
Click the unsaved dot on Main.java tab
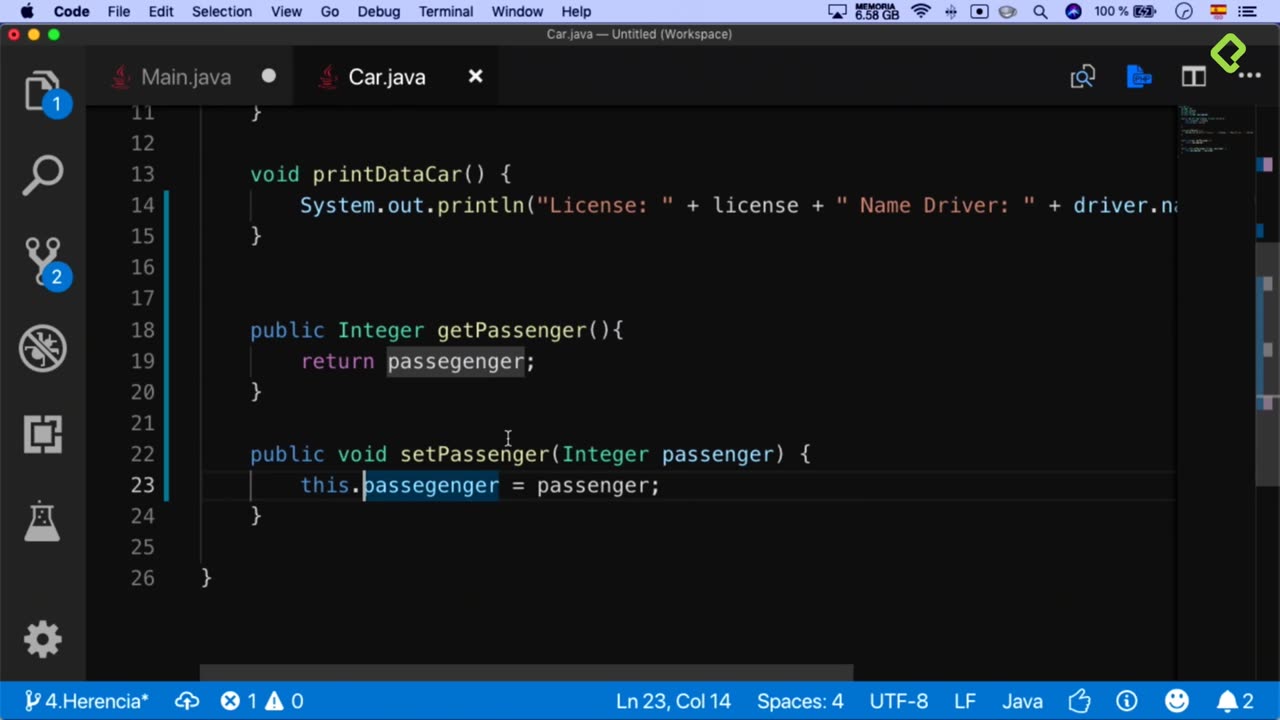click(268, 76)
